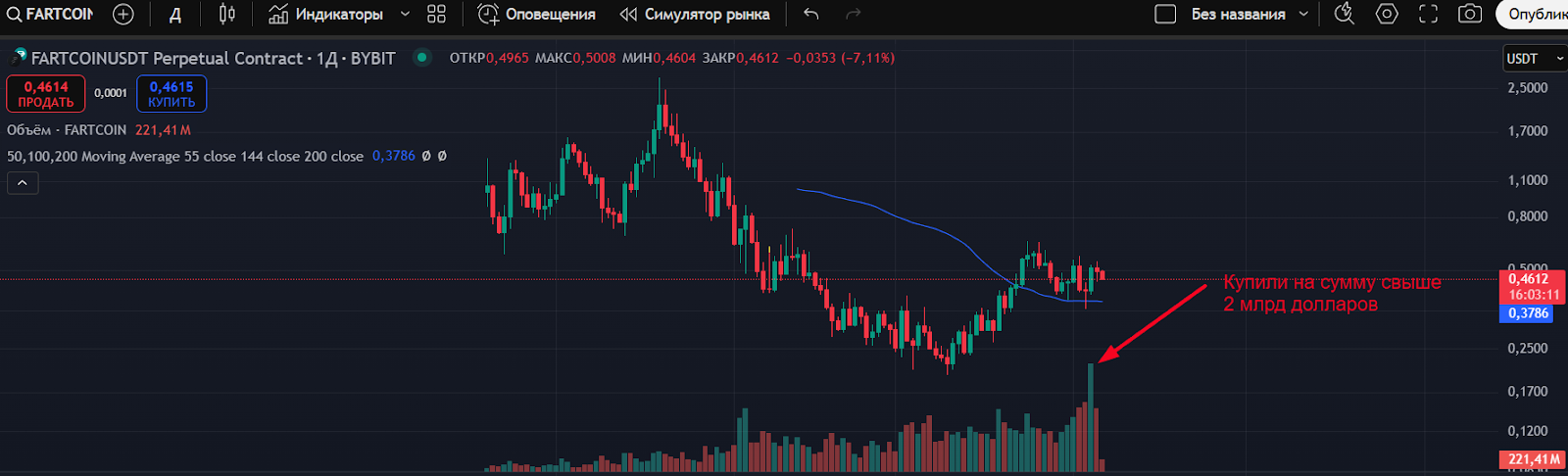
Task: Click the green market status dot in the title
Action: point(421,58)
